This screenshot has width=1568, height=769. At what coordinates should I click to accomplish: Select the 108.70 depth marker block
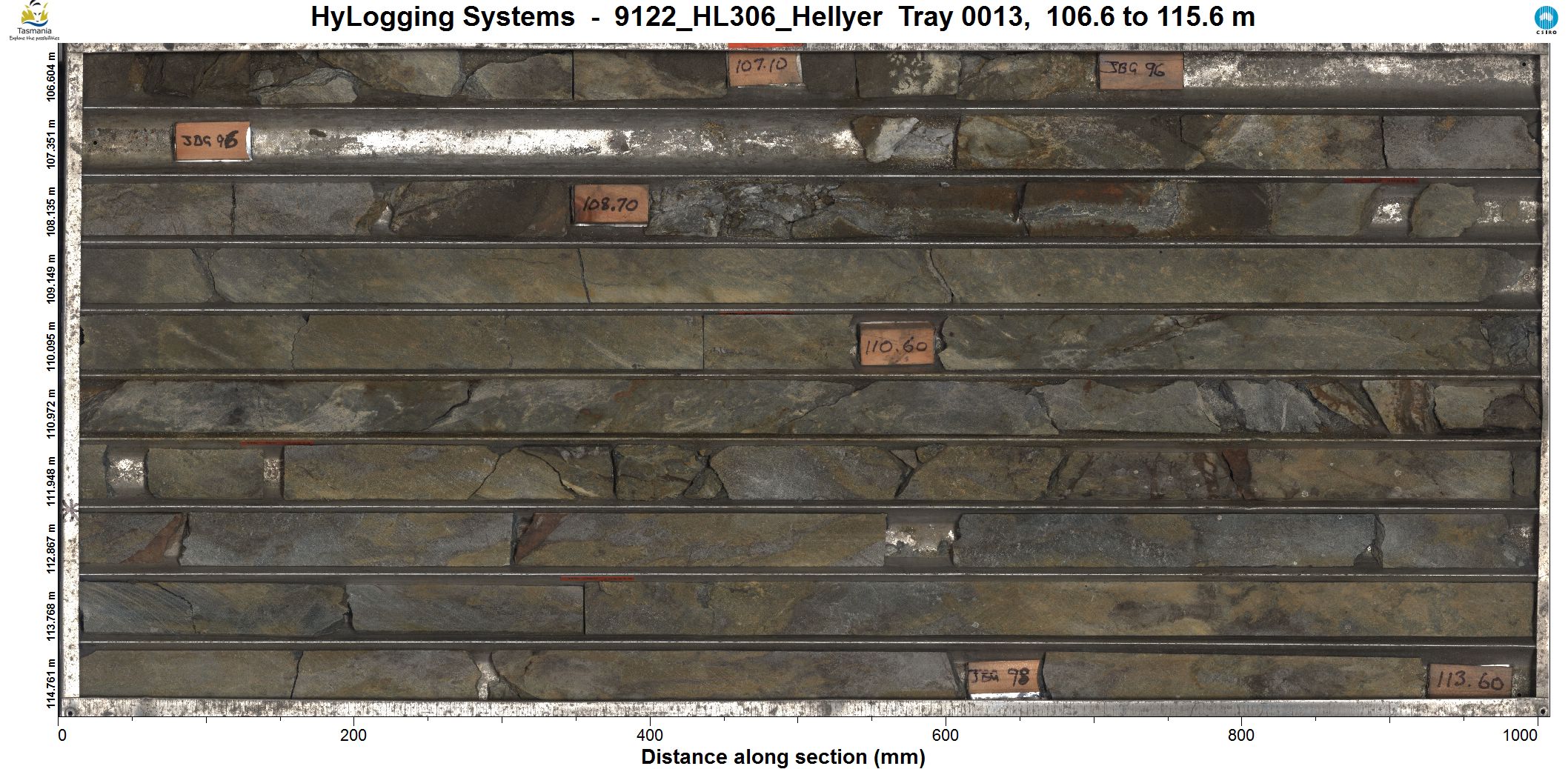[x=611, y=204]
